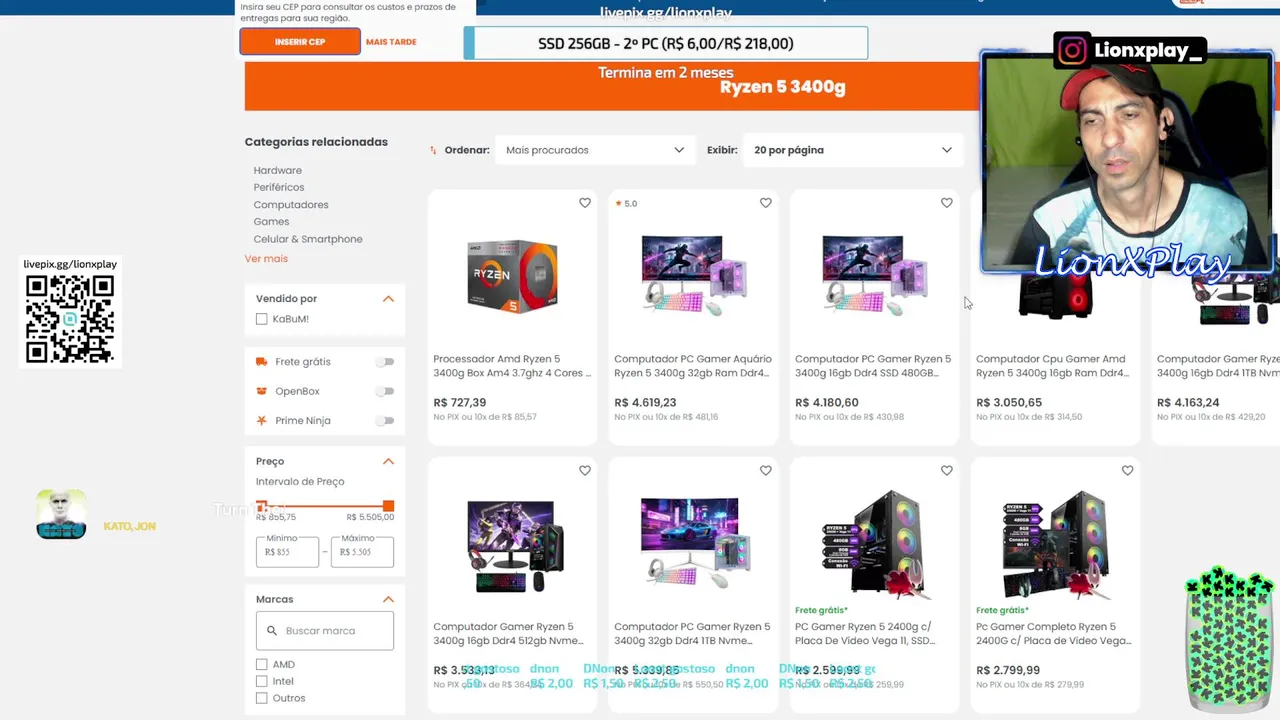
Task: Click the R$ 727,39 price
Action: pos(460,403)
